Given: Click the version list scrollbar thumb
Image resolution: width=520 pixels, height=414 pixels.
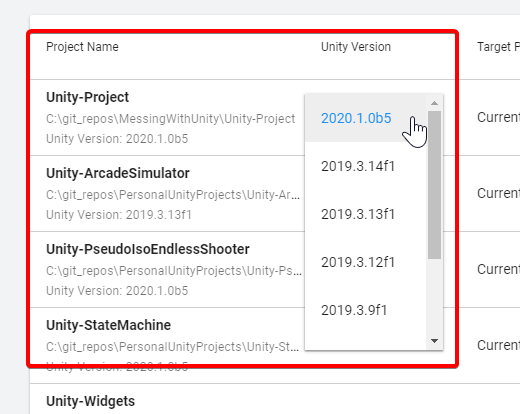Looking at the screenshot, I should click(434, 185).
